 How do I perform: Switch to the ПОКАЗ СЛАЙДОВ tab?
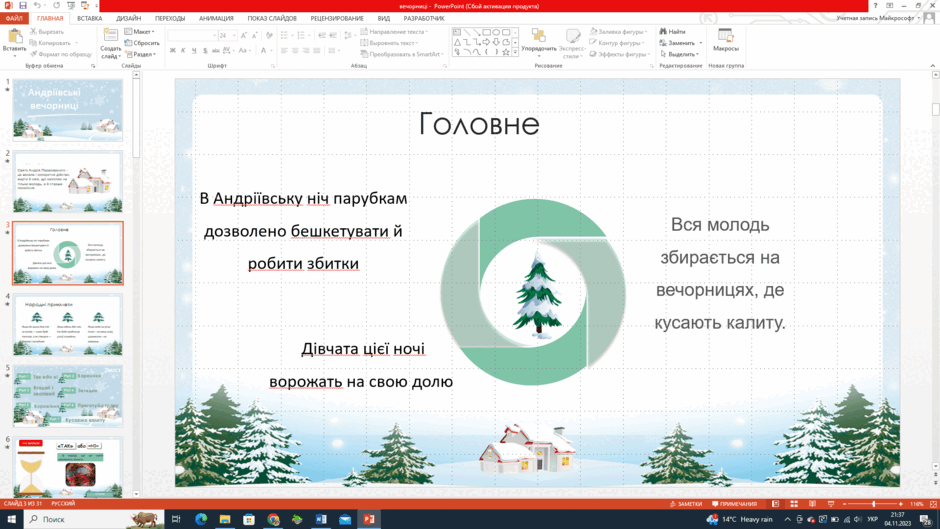point(272,18)
